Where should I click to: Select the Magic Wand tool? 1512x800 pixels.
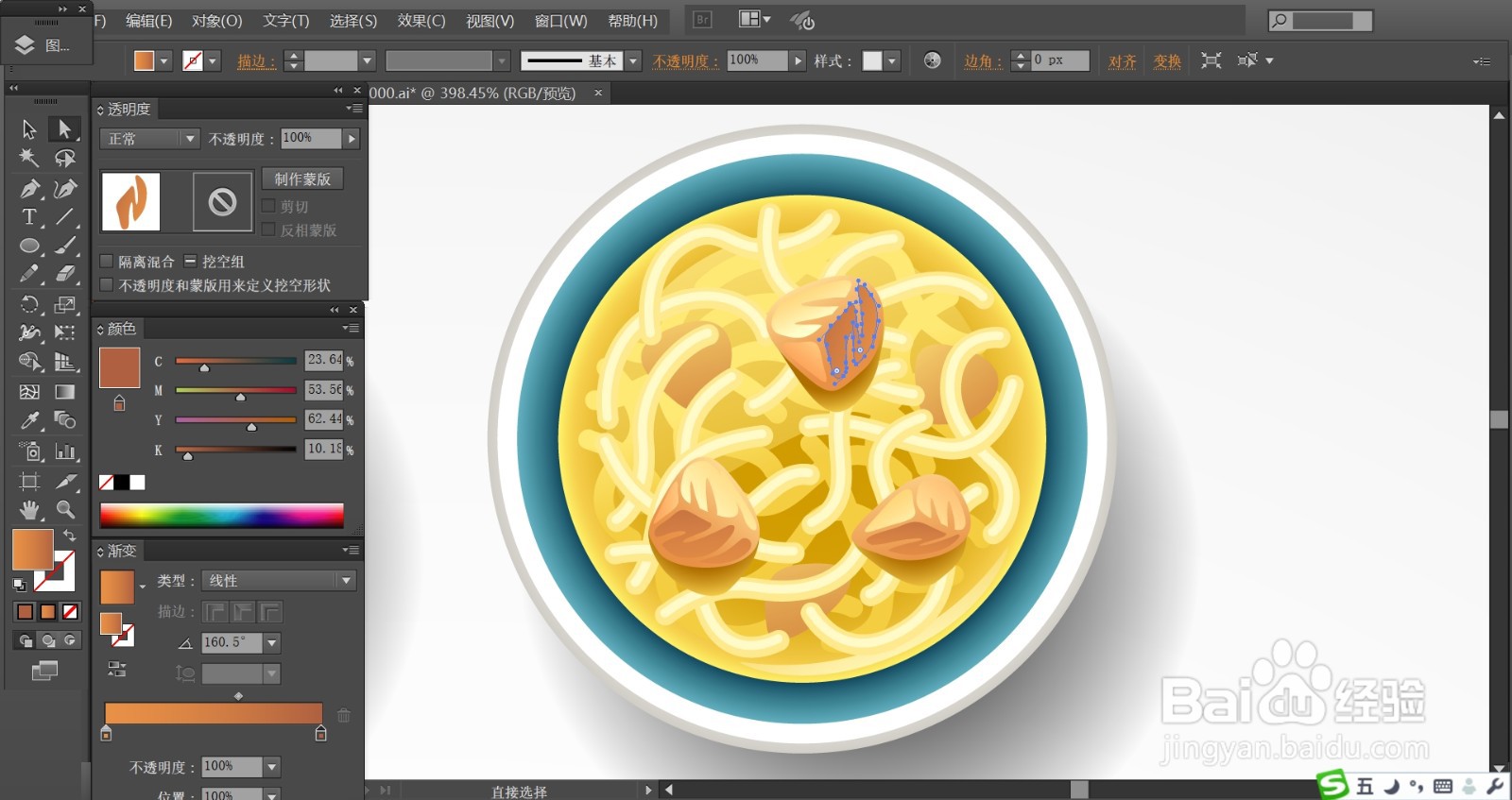point(29,158)
